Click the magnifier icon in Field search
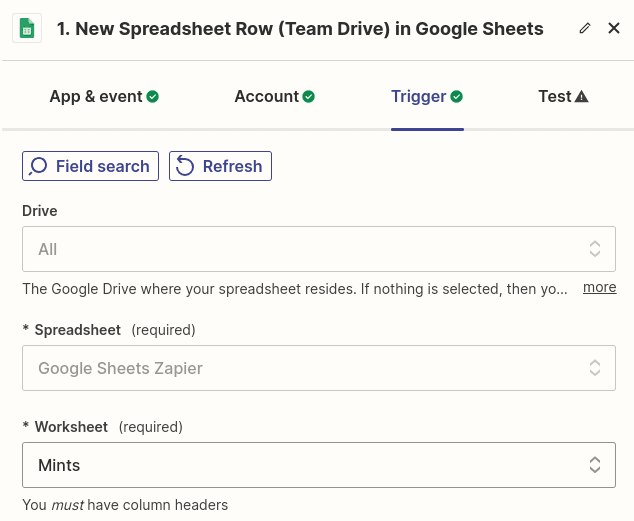This screenshot has width=634, height=521. [x=39, y=167]
